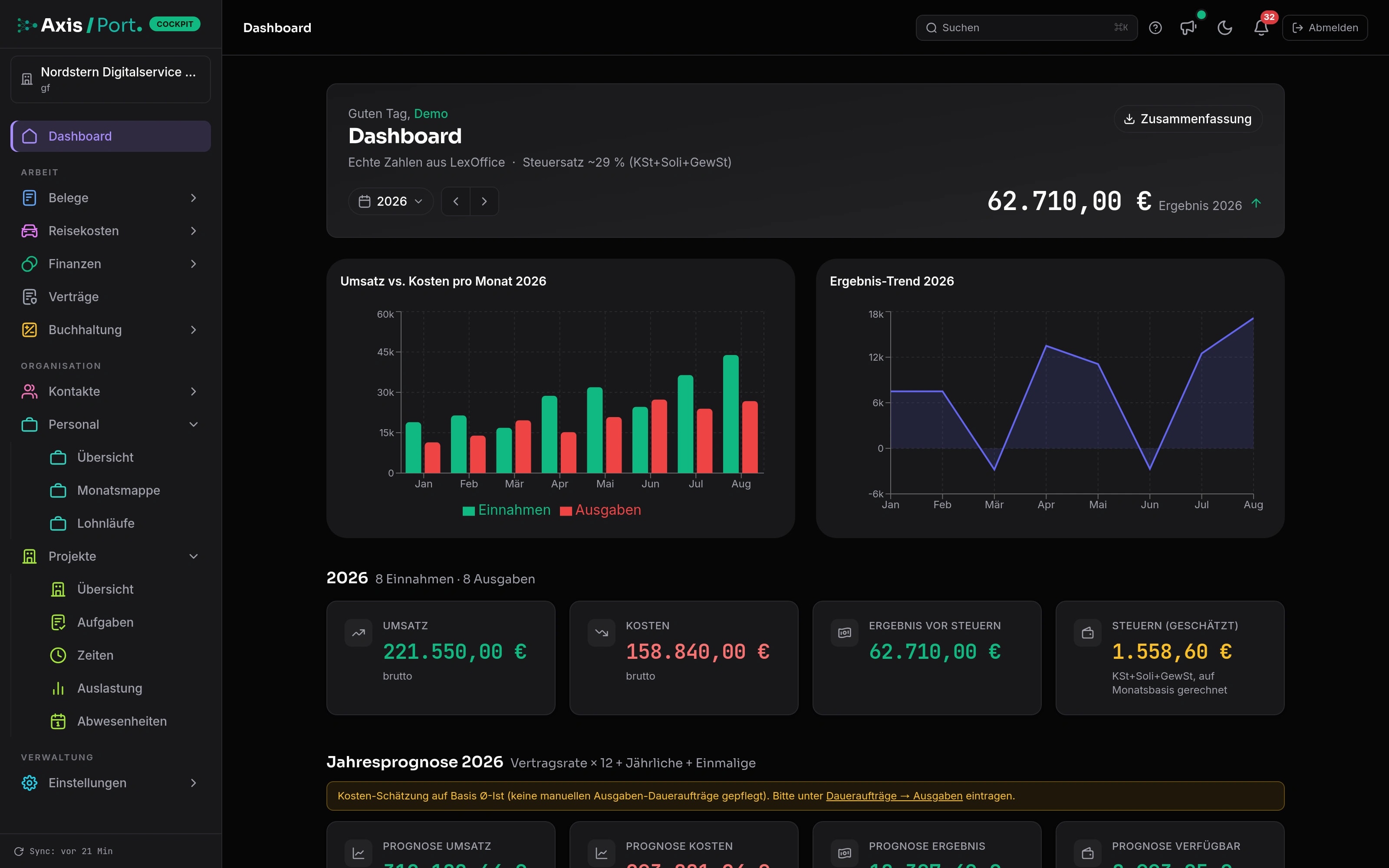Focus the Suchen search field
The height and width of the screenshot is (868, 1389).
pyautogui.click(x=1026, y=27)
